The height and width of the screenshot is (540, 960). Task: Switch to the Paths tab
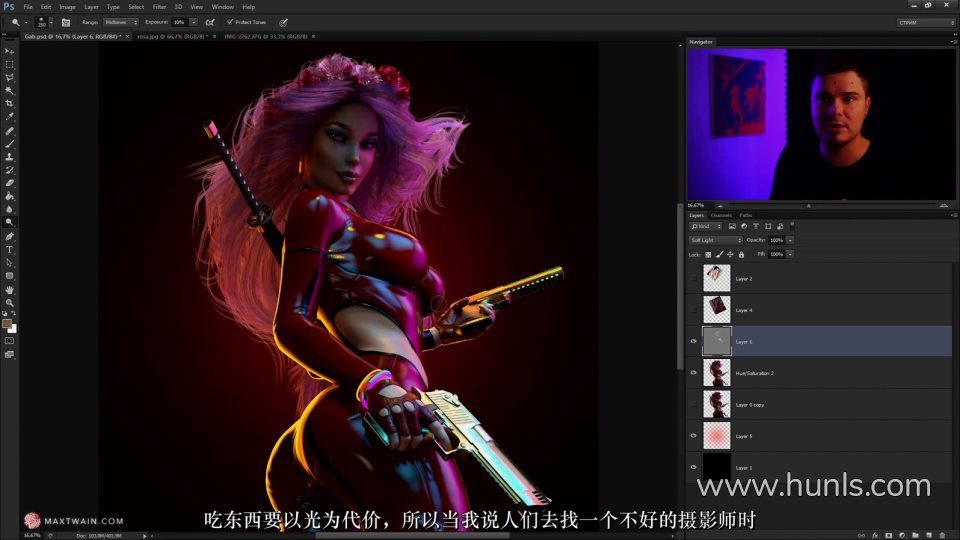pos(745,216)
